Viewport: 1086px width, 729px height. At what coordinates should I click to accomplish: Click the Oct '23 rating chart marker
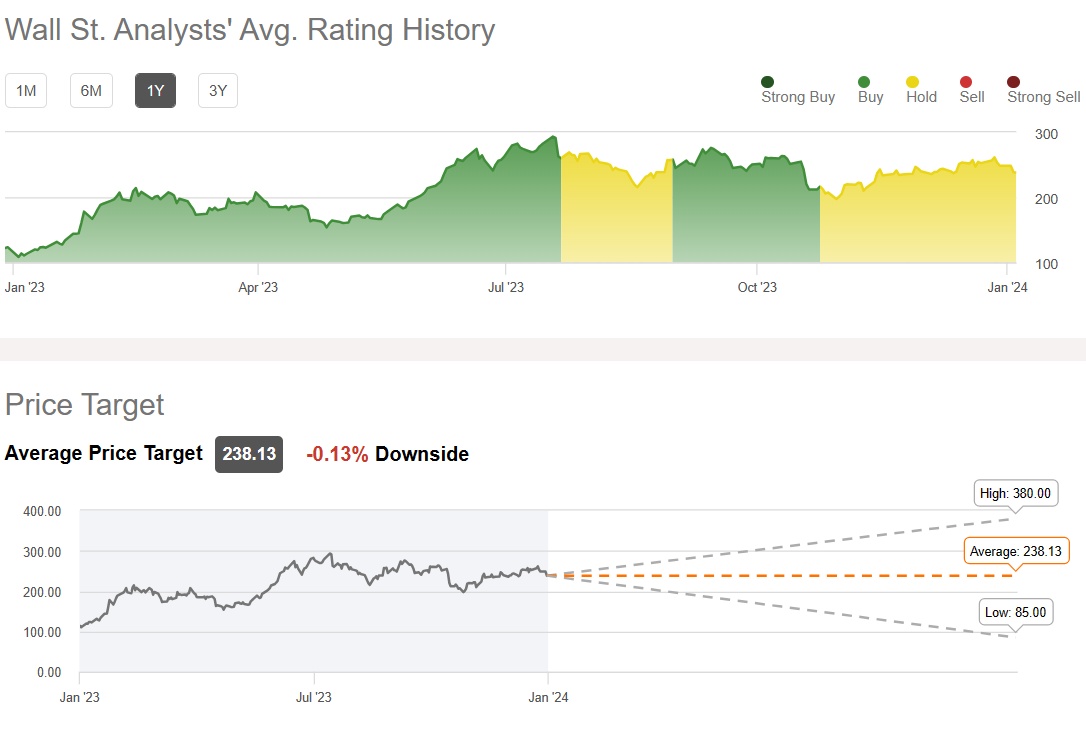[757, 288]
